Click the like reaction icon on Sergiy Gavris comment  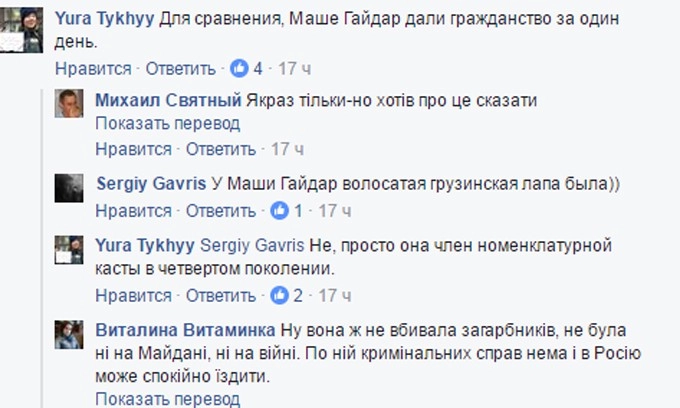point(281,211)
